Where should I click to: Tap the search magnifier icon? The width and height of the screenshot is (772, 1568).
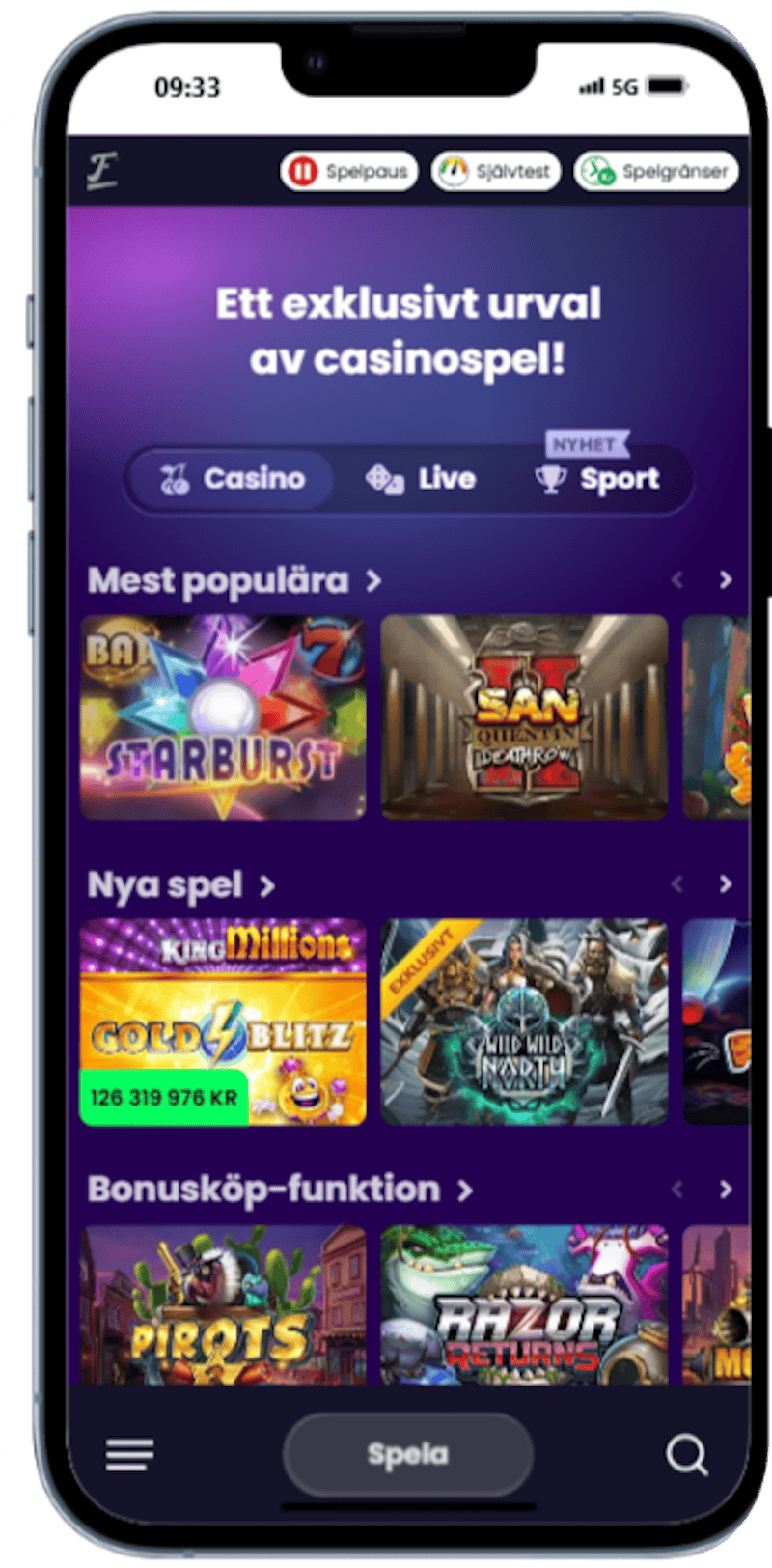pyautogui.click(x=687, y=1454)
